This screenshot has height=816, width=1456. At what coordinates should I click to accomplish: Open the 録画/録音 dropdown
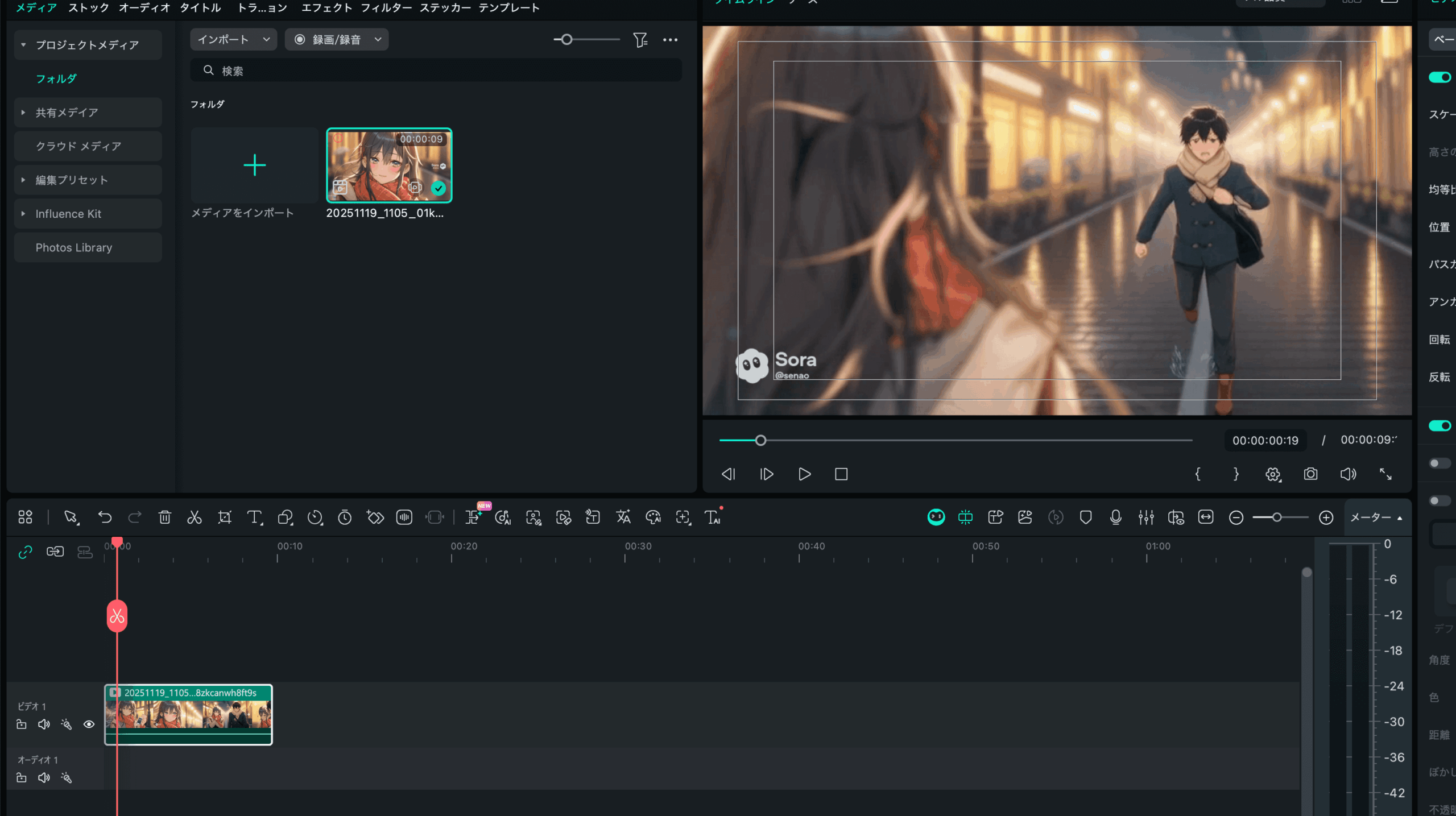[337, 40]
